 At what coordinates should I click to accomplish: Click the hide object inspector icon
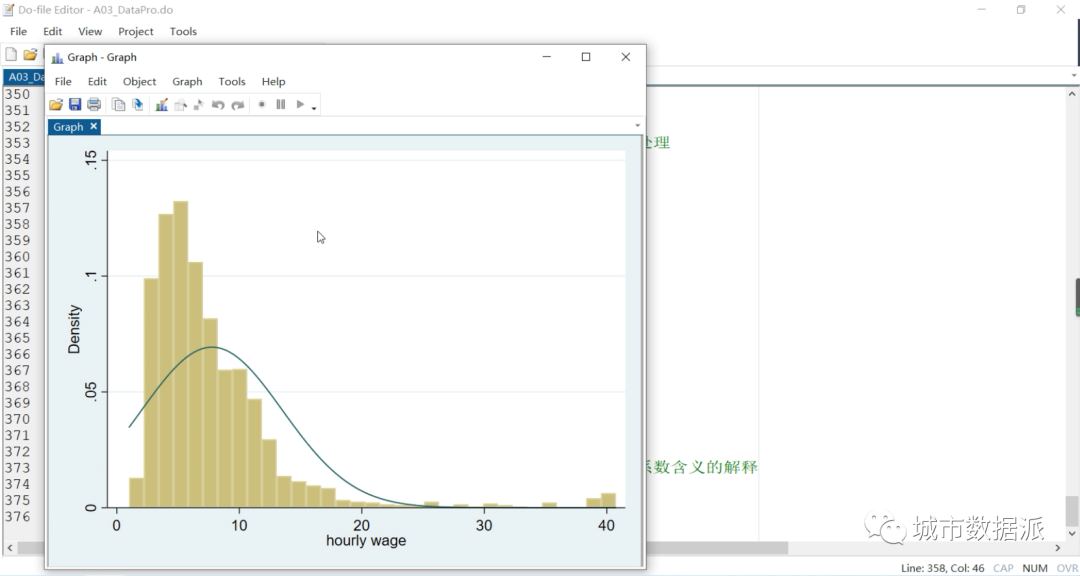(180, 105)
